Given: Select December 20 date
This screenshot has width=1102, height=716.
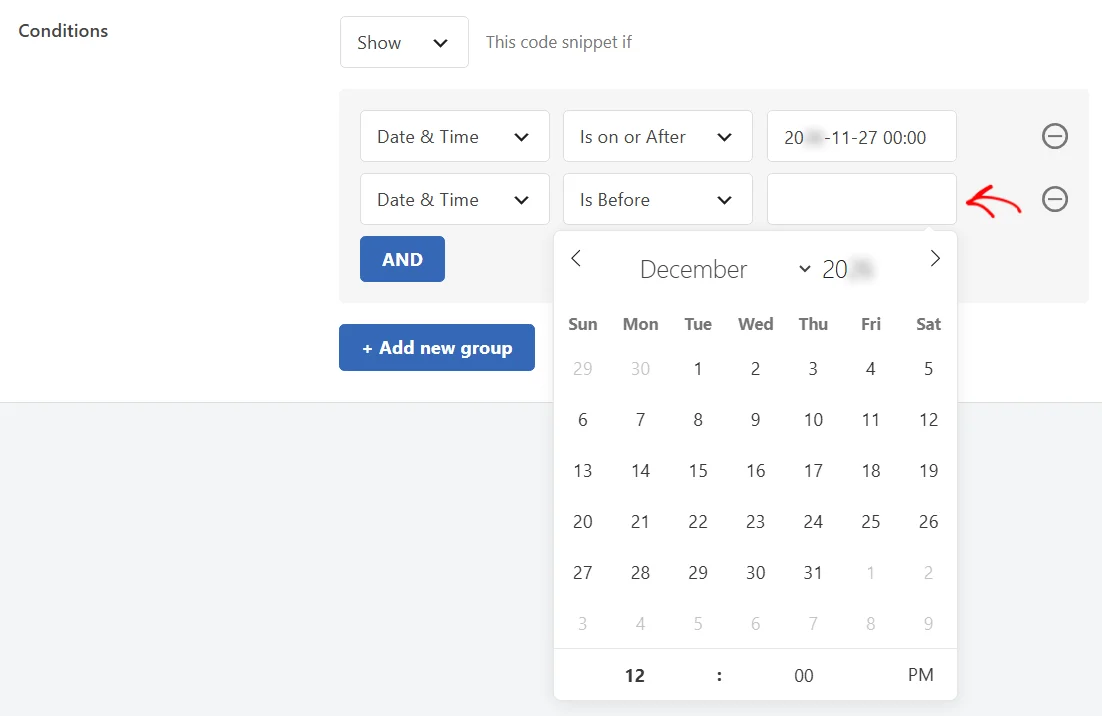Looking at the screenshot, I should tap(583, 522).
